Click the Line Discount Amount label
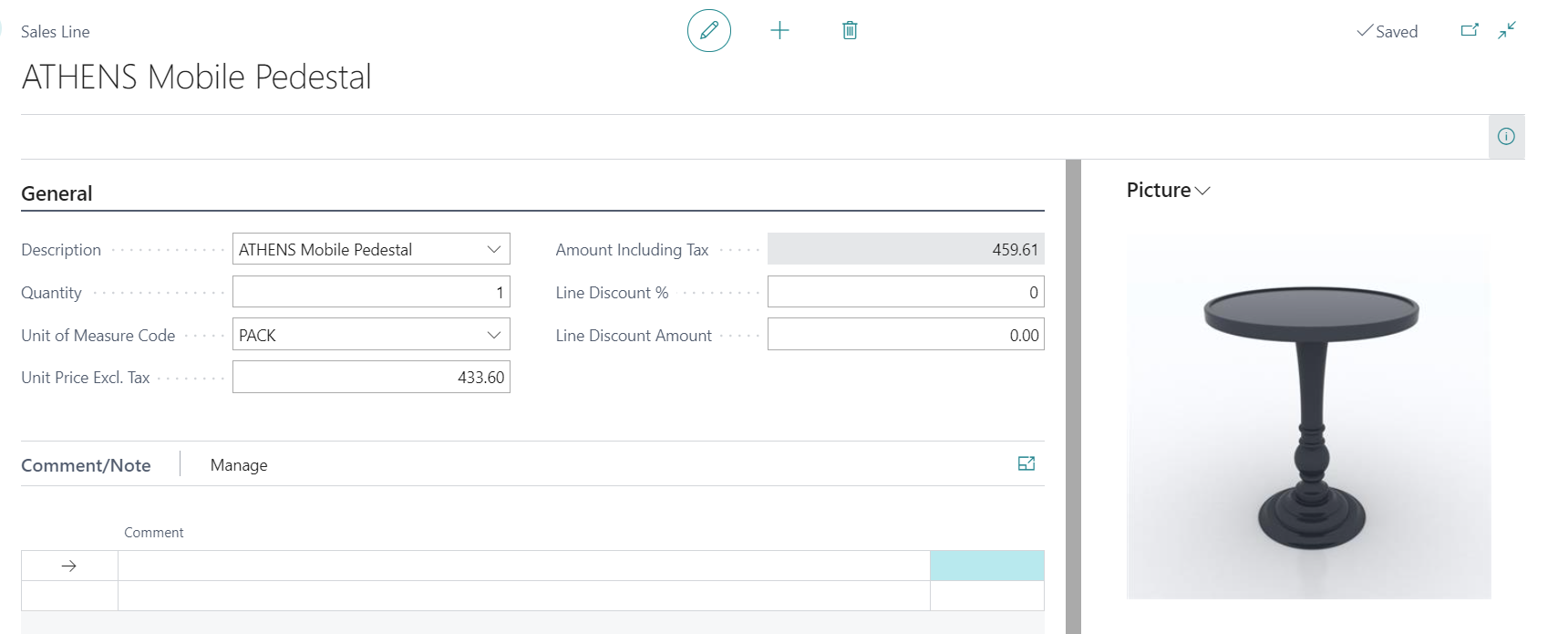The width and height of the screenshot is (1568, 634). point(634,335)
